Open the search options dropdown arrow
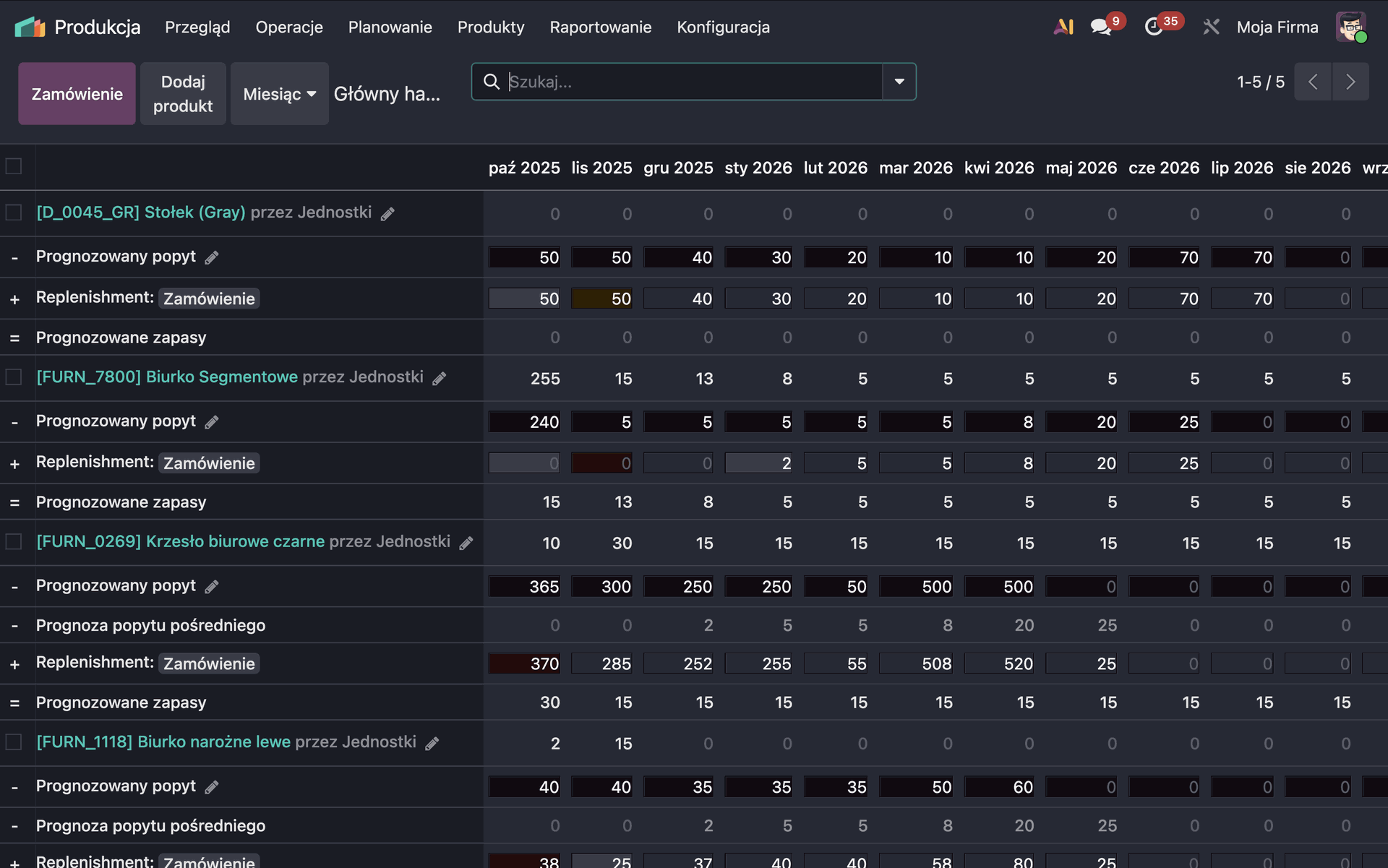 point(899,82)
